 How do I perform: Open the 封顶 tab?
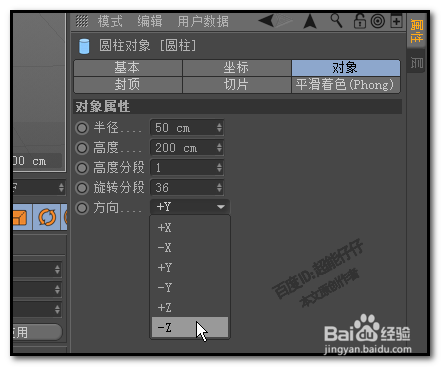tap(128, 85)
